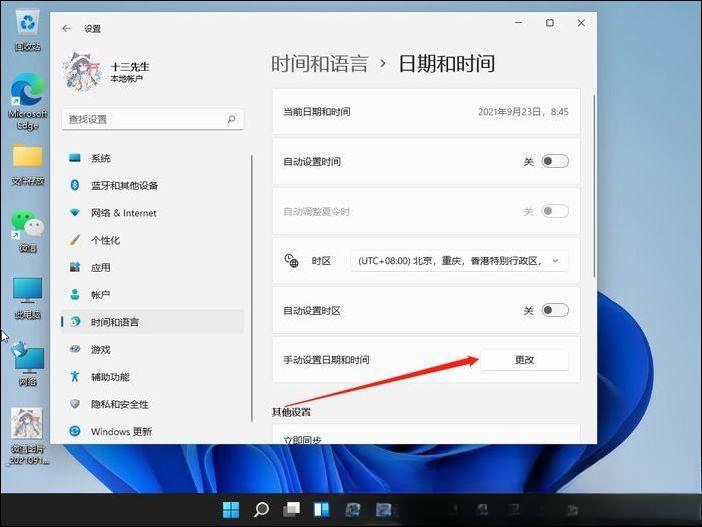702x527 pixels.
Task: Open System settings category
Action: tap(153, 158)
